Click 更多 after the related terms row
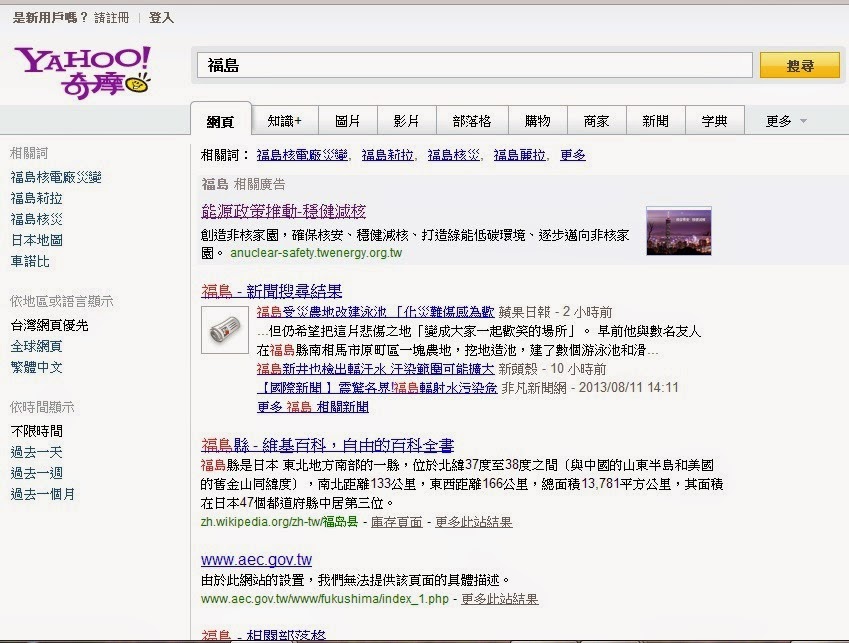Image resolution: width=849 pixels, height=643 pixels. click(x=573, y=155)
